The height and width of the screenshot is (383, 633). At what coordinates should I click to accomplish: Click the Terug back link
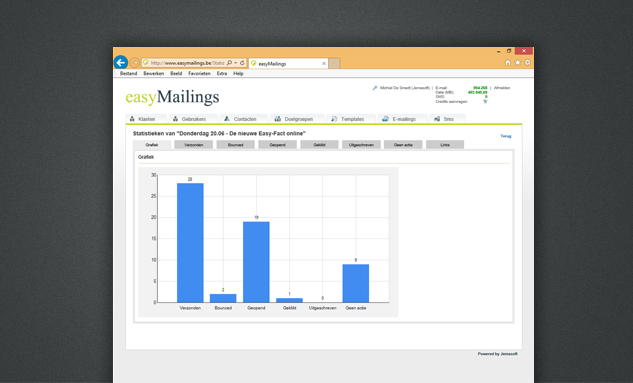click(505, 136)
